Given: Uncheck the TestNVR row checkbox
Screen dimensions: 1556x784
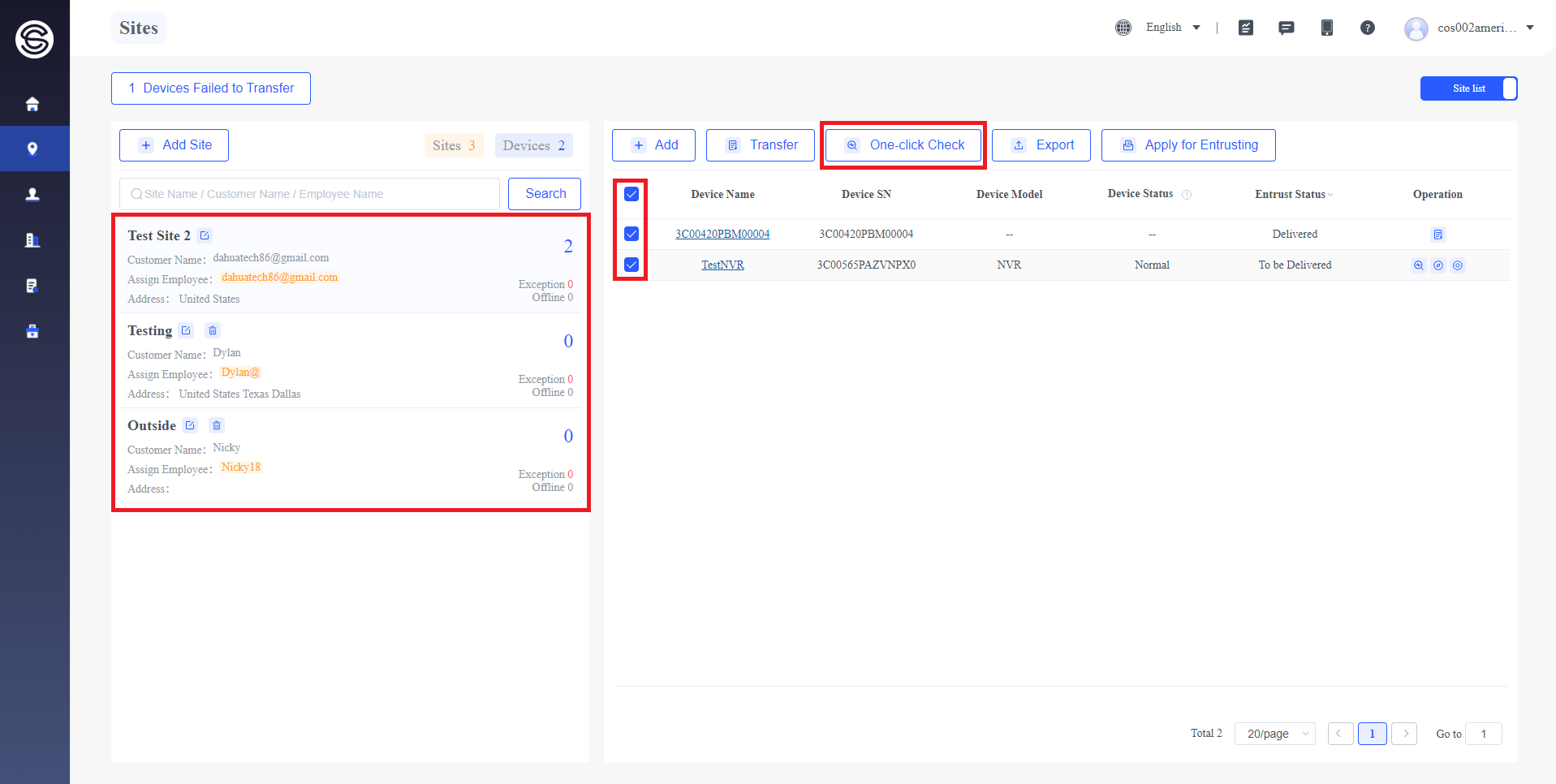Looking at the screenshot, I should (x=631, y=265).
